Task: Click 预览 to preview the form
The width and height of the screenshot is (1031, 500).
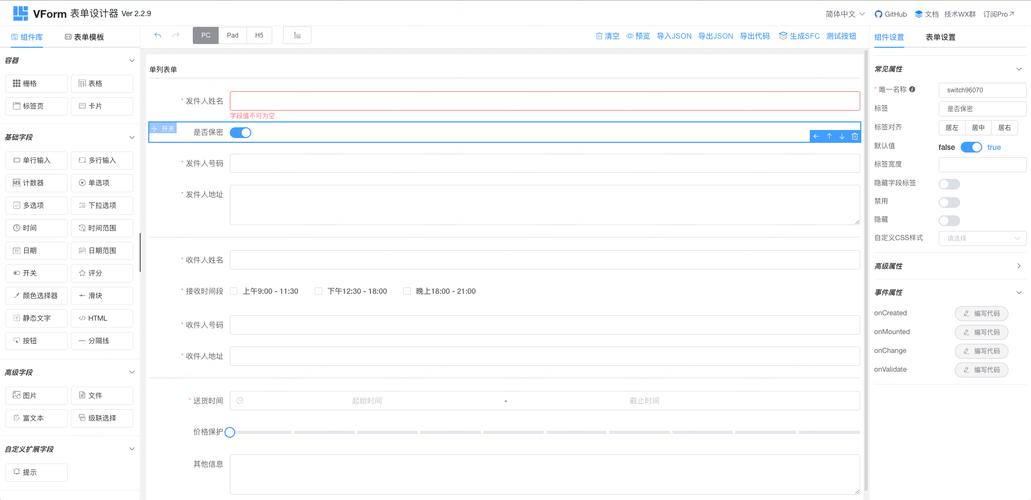Action: point(638,36)
